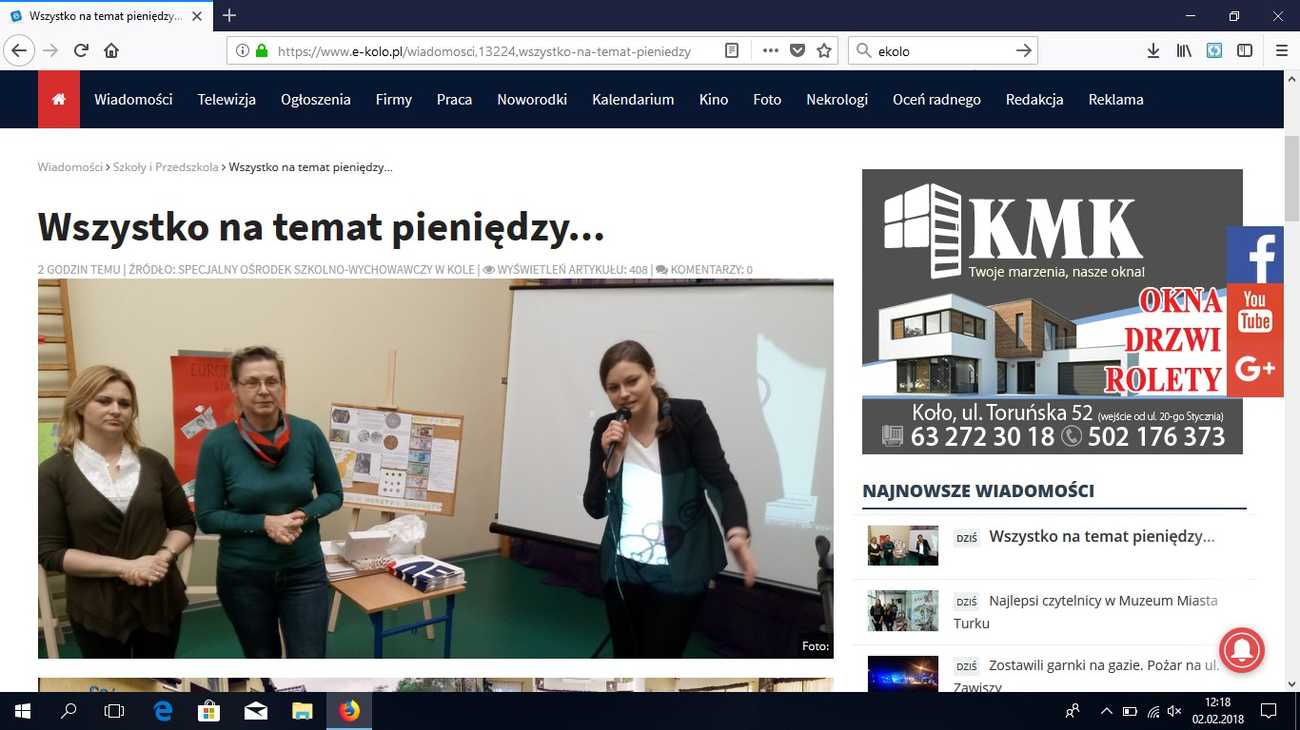
Task: Toggle the sidebar view
Action: click(x=1245, y=50)
